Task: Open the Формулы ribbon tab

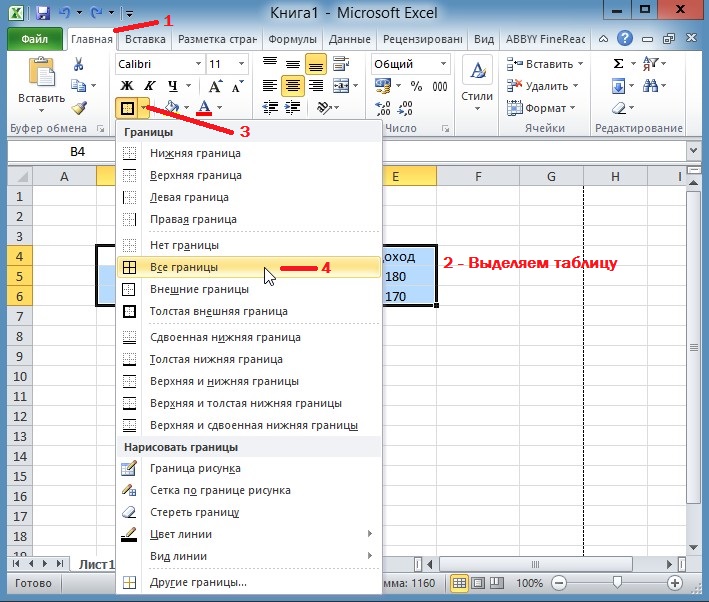Action: coord(292,39)
